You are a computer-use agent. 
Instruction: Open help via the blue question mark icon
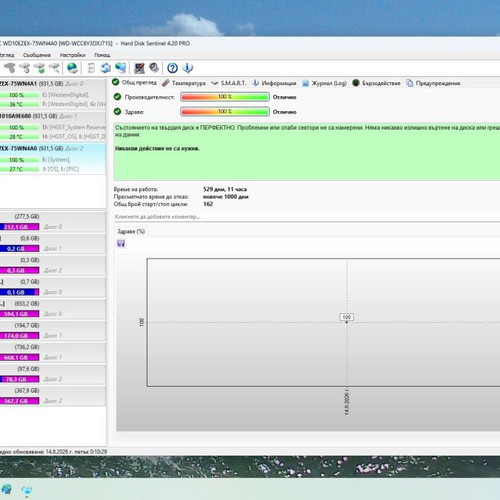[172, 68]
